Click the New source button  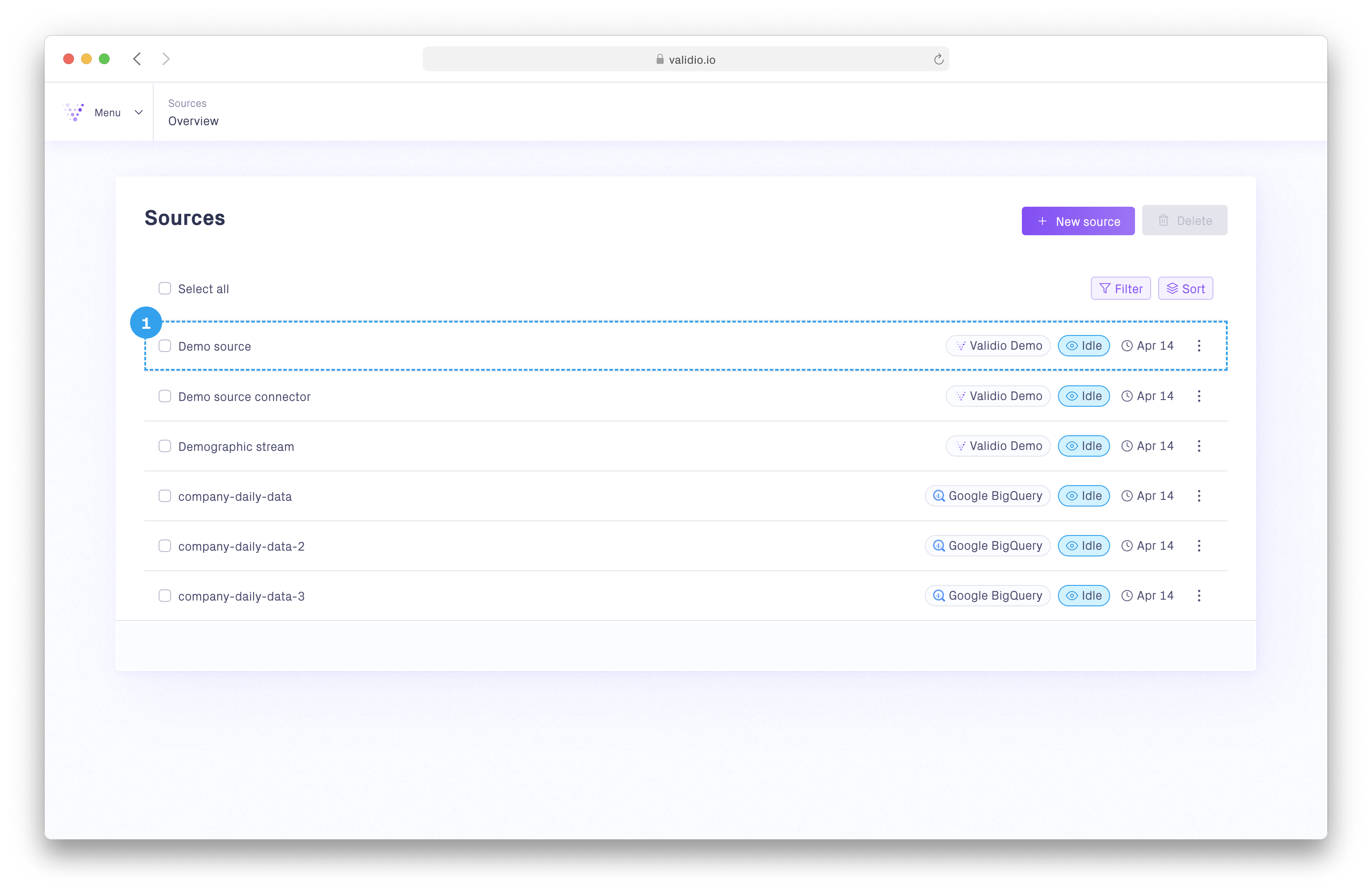[1078, 221]
